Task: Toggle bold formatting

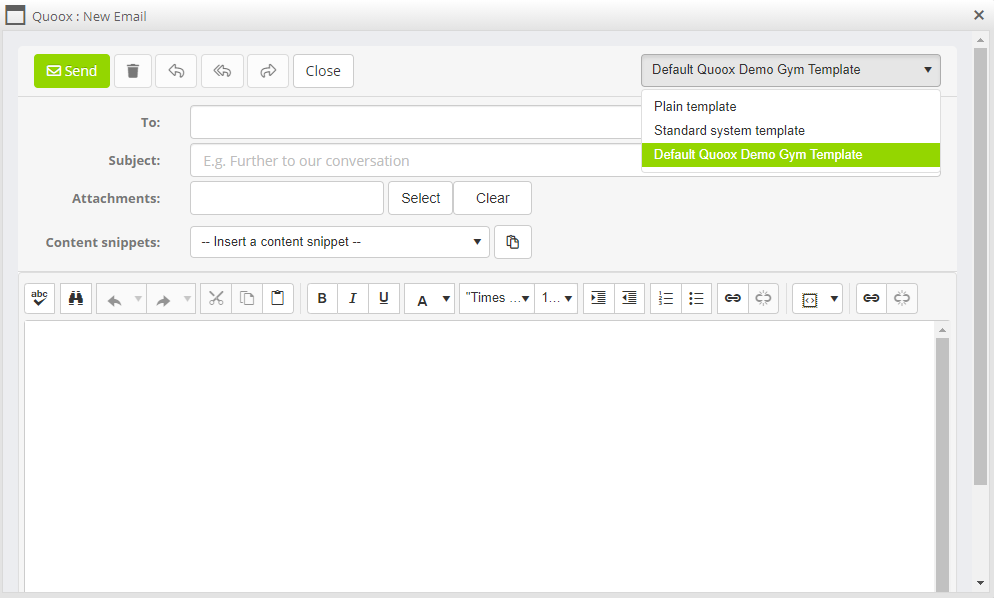Action: point(322,298)
